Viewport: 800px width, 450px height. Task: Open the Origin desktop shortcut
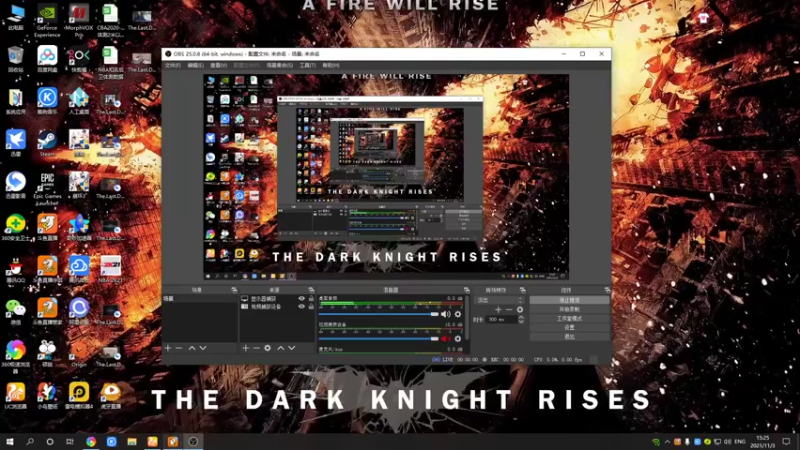click(79, 354)
